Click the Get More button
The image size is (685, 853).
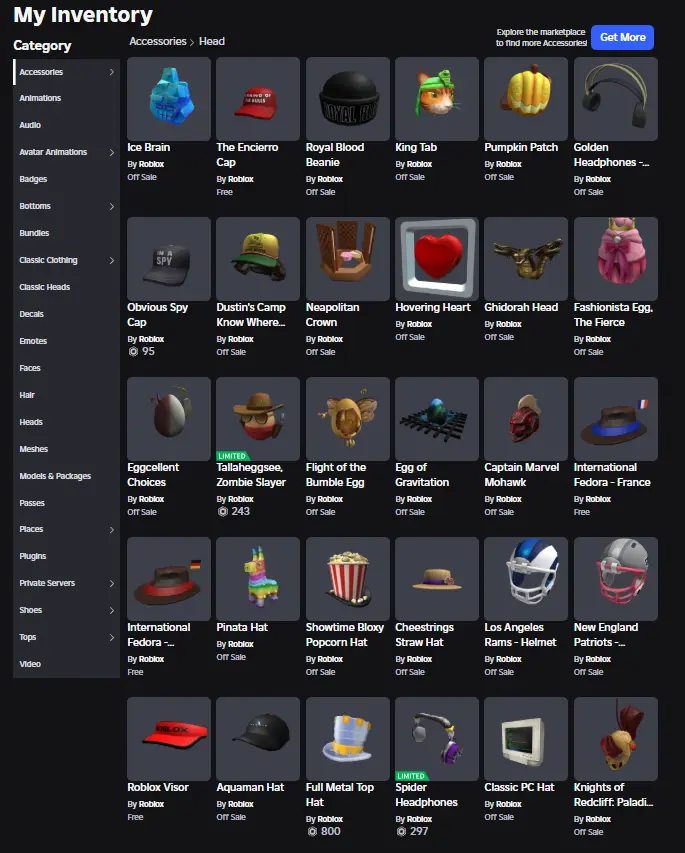click(x=622, y=38)
